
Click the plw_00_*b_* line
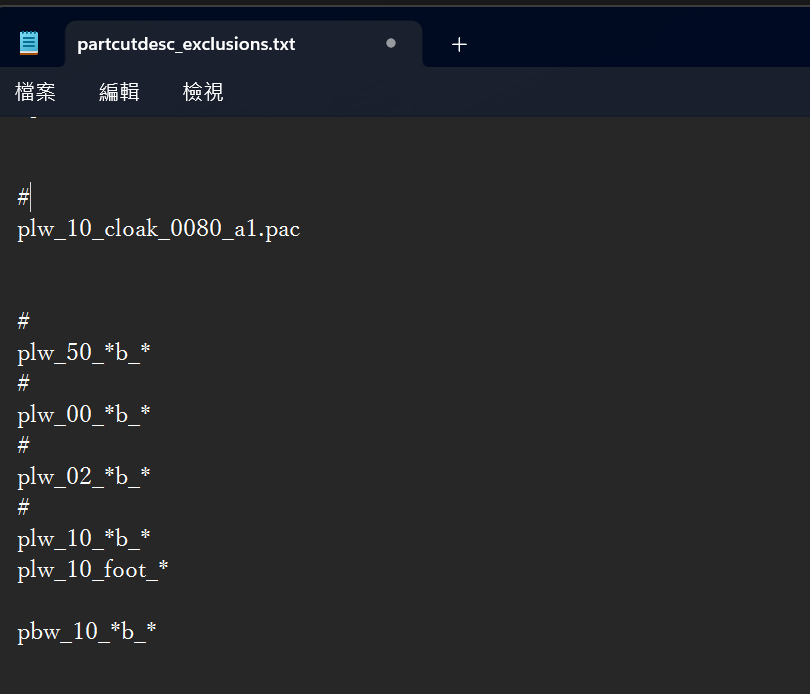84,414
